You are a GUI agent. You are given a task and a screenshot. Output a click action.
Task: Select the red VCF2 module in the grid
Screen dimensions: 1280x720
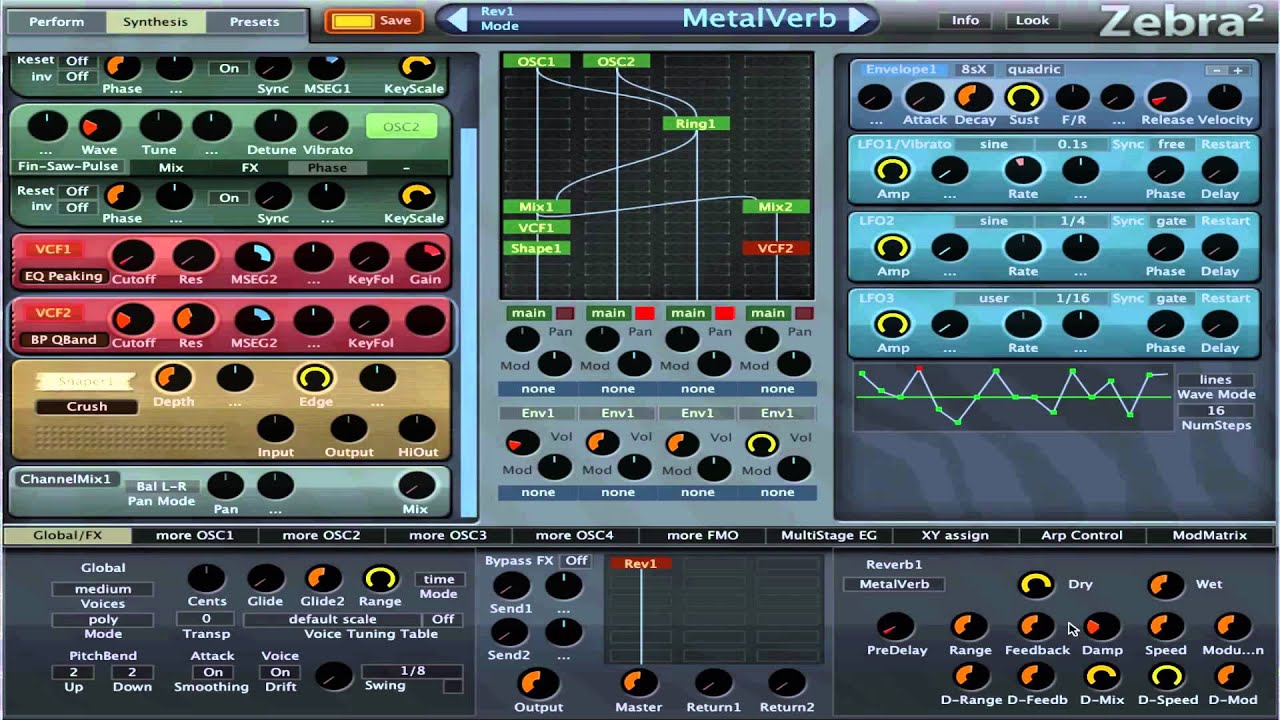click(x=776, y=249)
